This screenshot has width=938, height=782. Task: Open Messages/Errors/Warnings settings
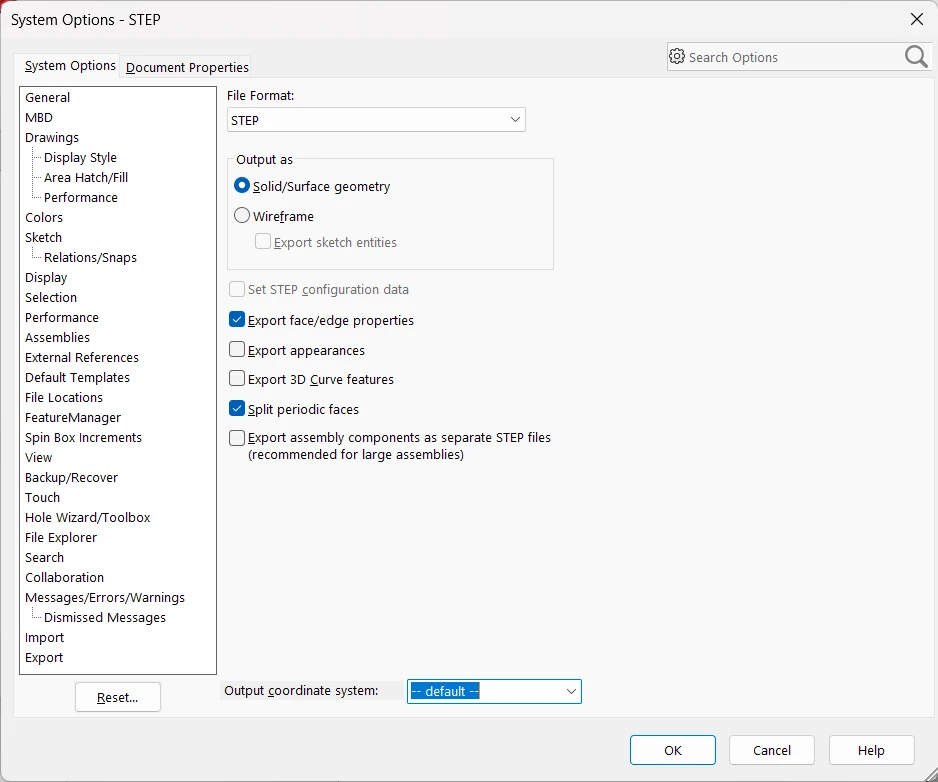click(x=105, y=598)
